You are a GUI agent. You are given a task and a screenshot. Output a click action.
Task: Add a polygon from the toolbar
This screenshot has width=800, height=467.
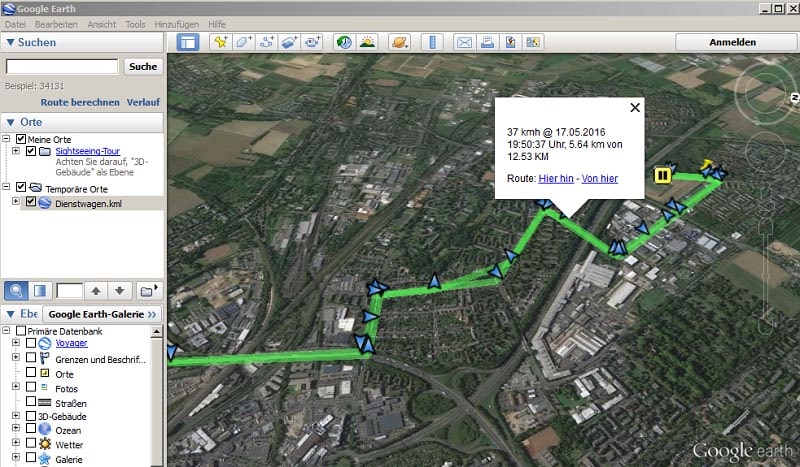pos(243,42)
